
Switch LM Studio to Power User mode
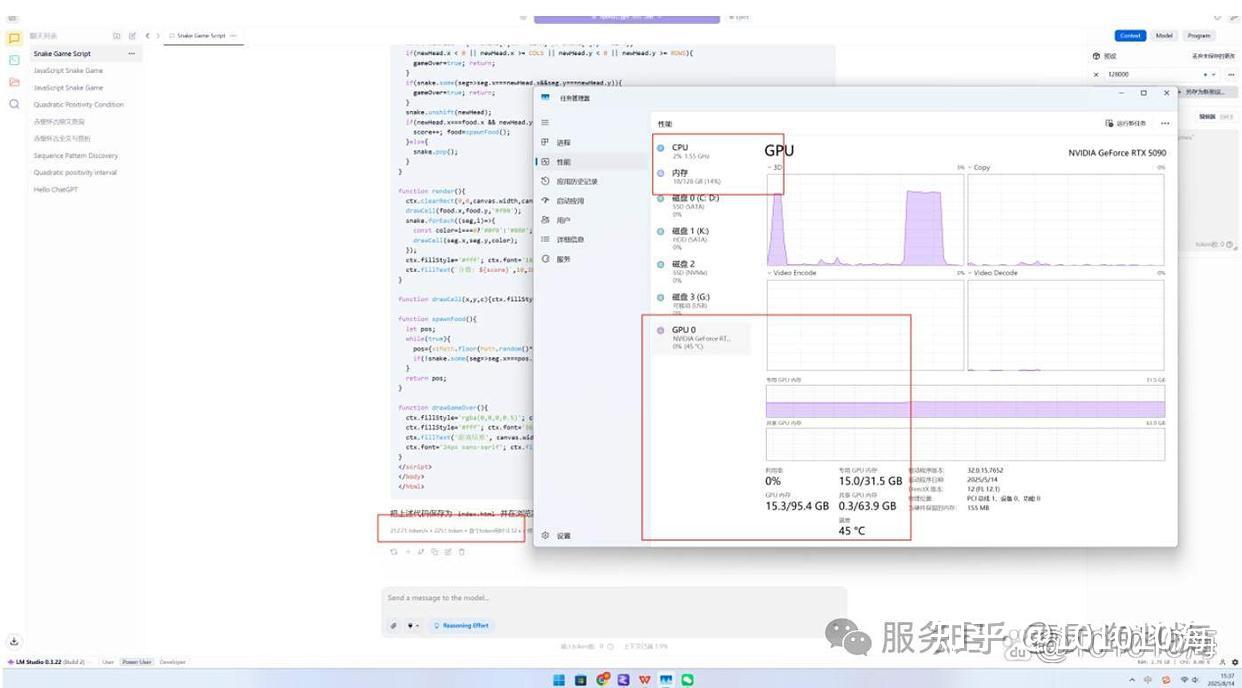click(x=136, y=661)
